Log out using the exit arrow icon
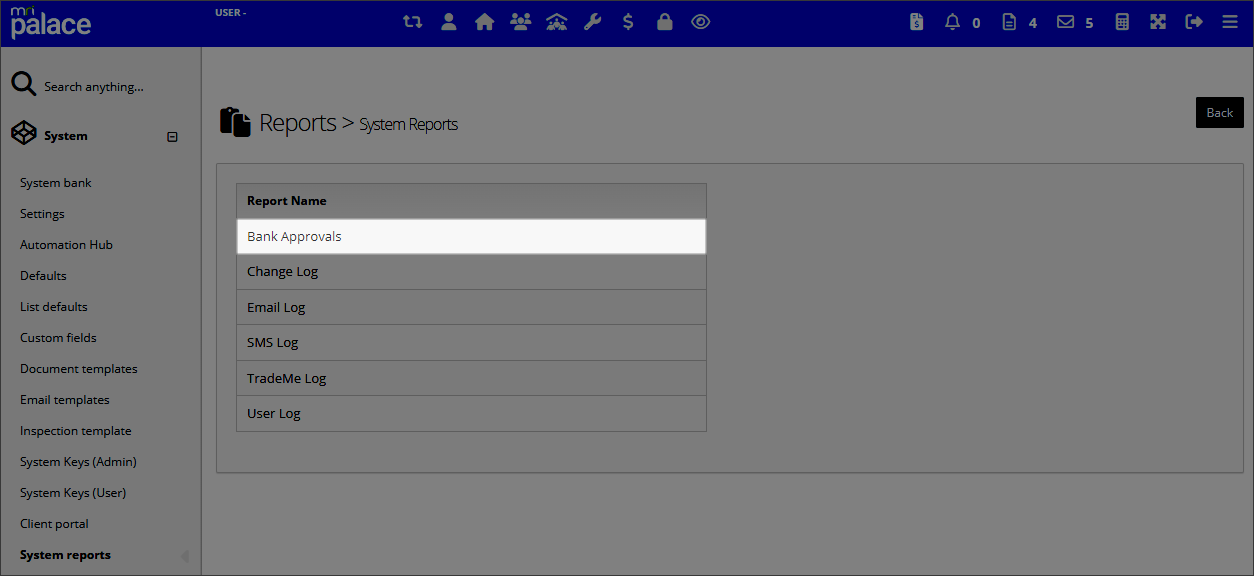 pyautogui.click(x=1194, y=21)
